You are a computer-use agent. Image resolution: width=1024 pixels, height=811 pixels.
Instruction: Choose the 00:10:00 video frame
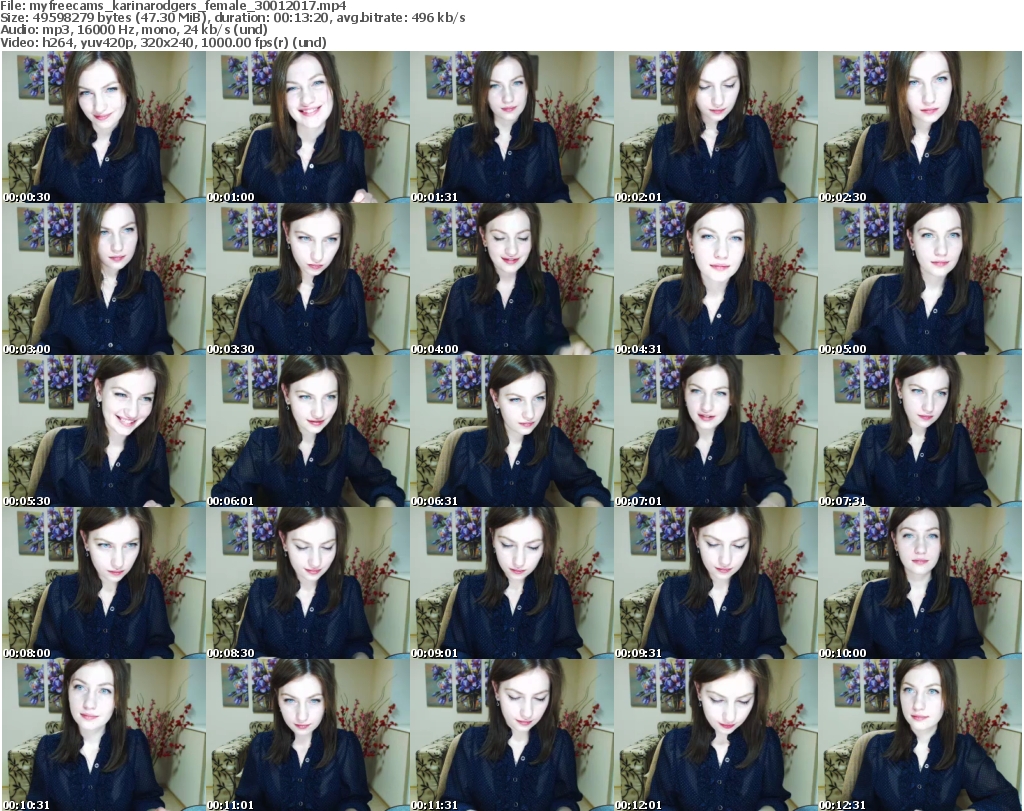point(920,584)
